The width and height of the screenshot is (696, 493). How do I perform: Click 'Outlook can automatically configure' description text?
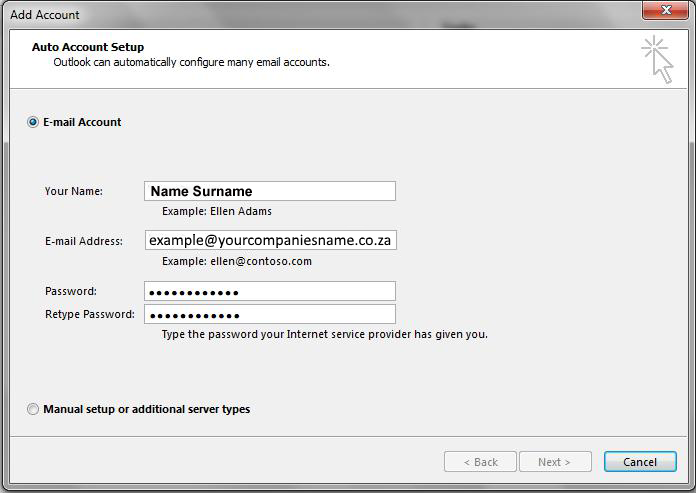(x=191, y=62)
